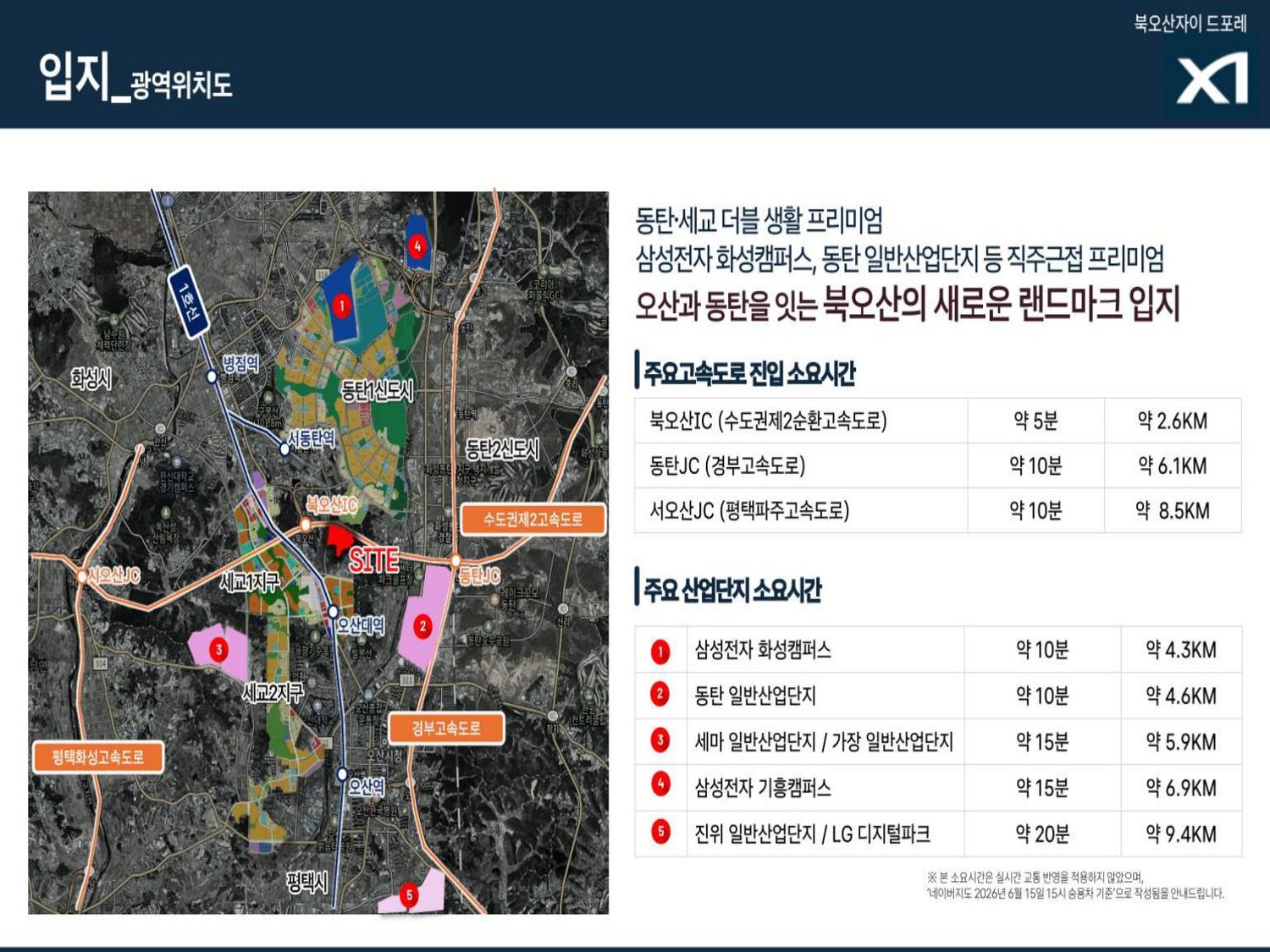Click the 평택화성고속도로 orange label on the map
The width and height of the screenshot is (1270, 952).
tap(97, 757)
